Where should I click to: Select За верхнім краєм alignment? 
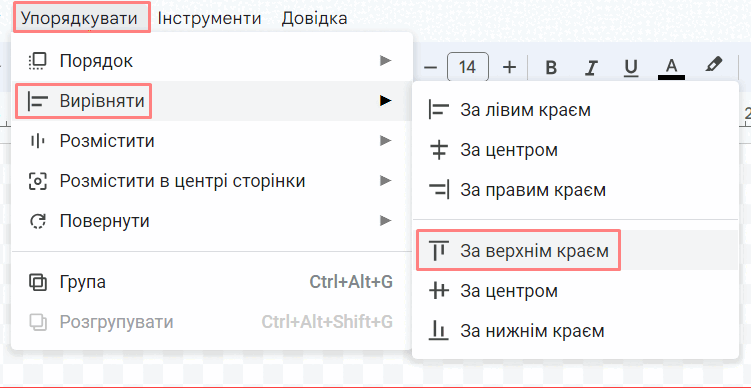575,250
